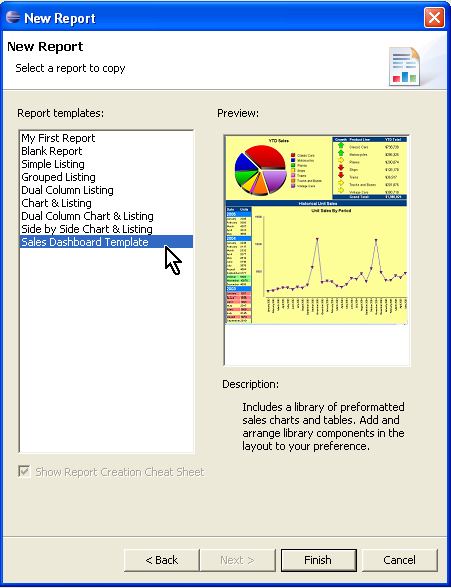
Task: Click the report wizard banner icon
Action: [x=405, y=66]
